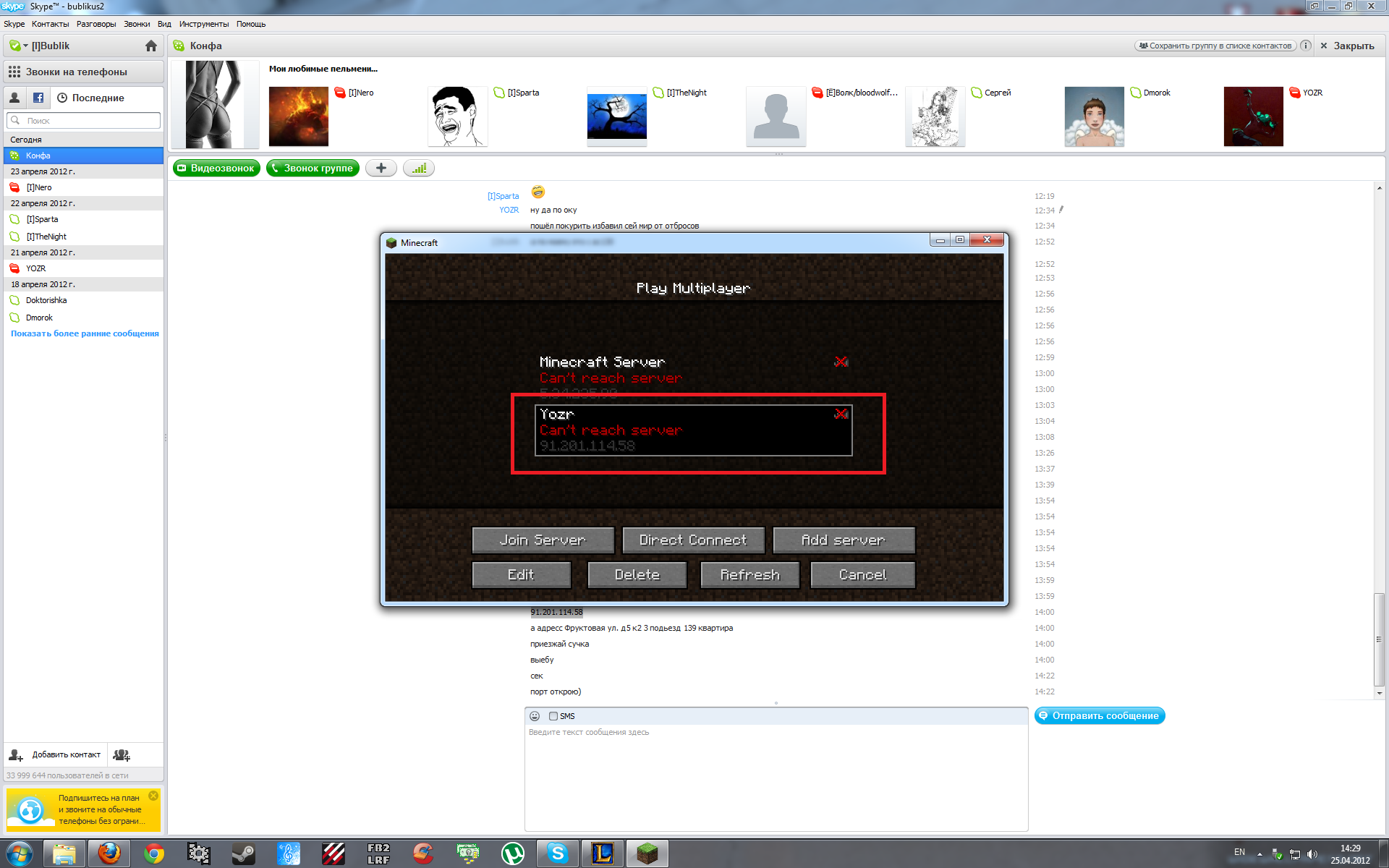Screen dimensions: 1389x868
Task: Show hidden system tray icons arrow
Action: 1260,854
